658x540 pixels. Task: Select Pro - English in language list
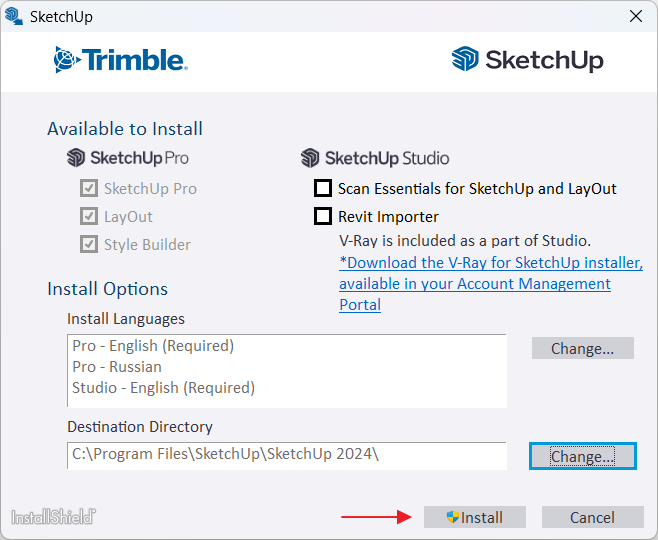[x=153, y=346]
